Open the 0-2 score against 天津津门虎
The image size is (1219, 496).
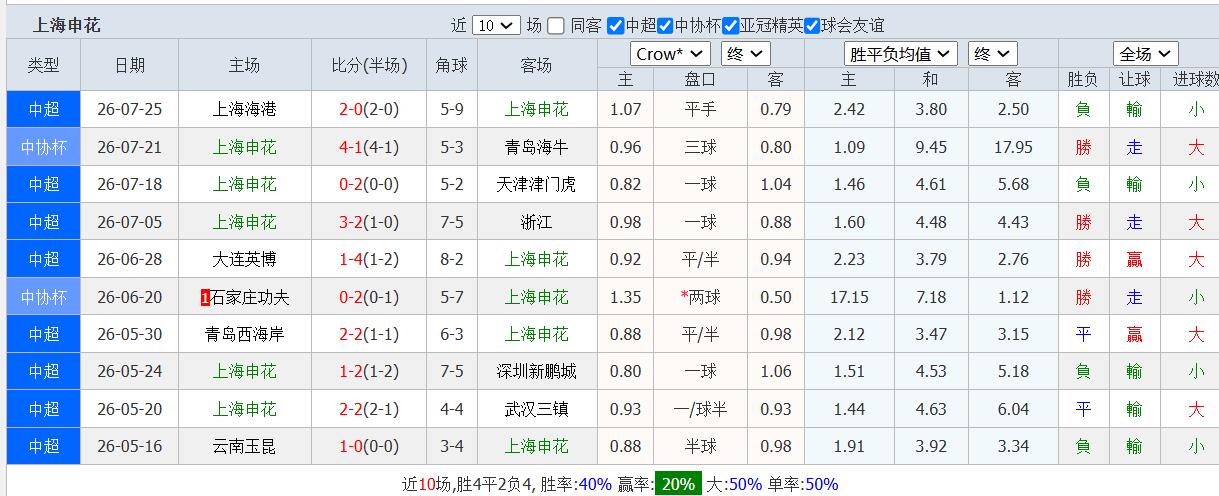point(350,184)
